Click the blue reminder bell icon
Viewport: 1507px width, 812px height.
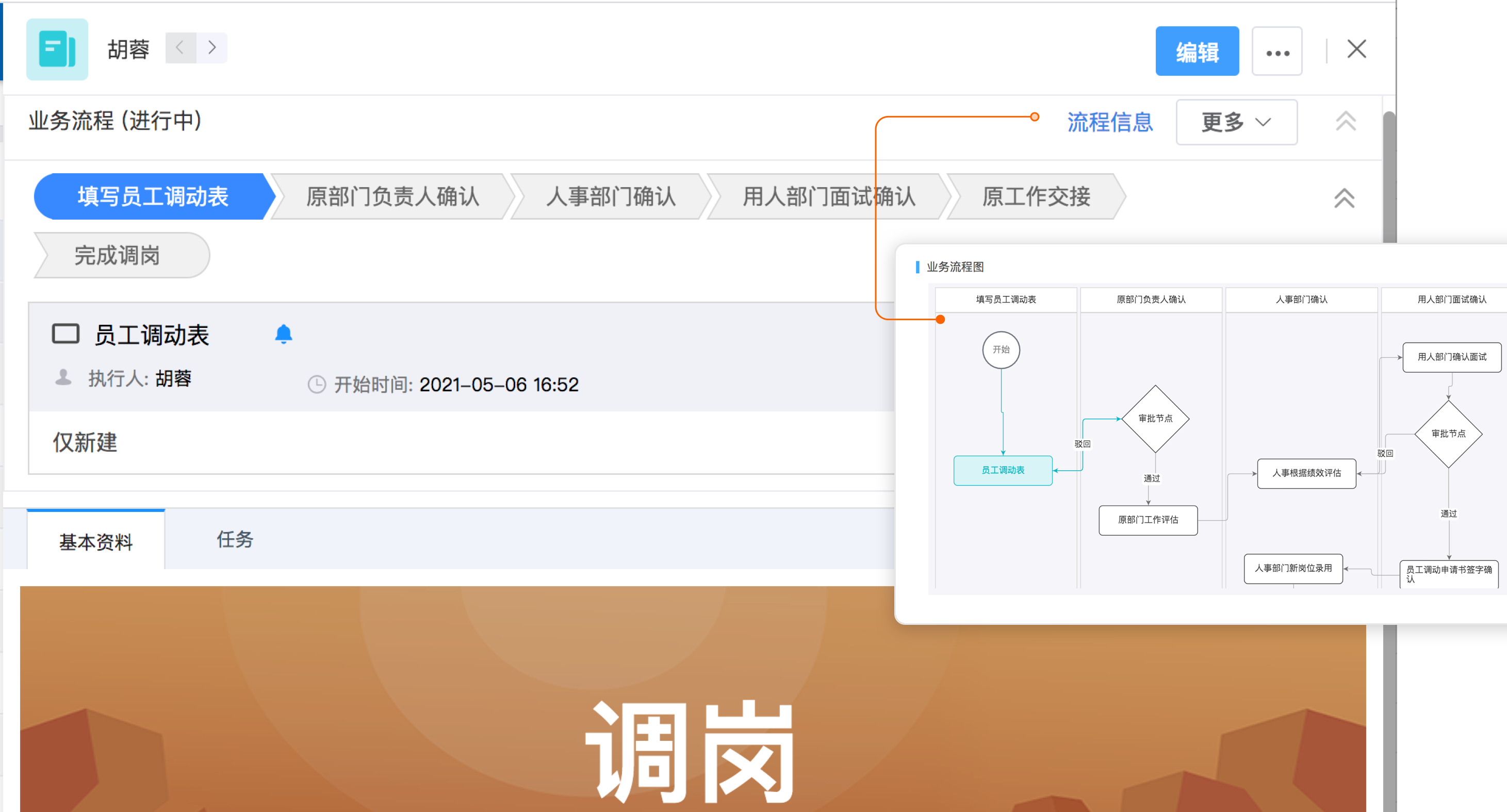point(284,334)
